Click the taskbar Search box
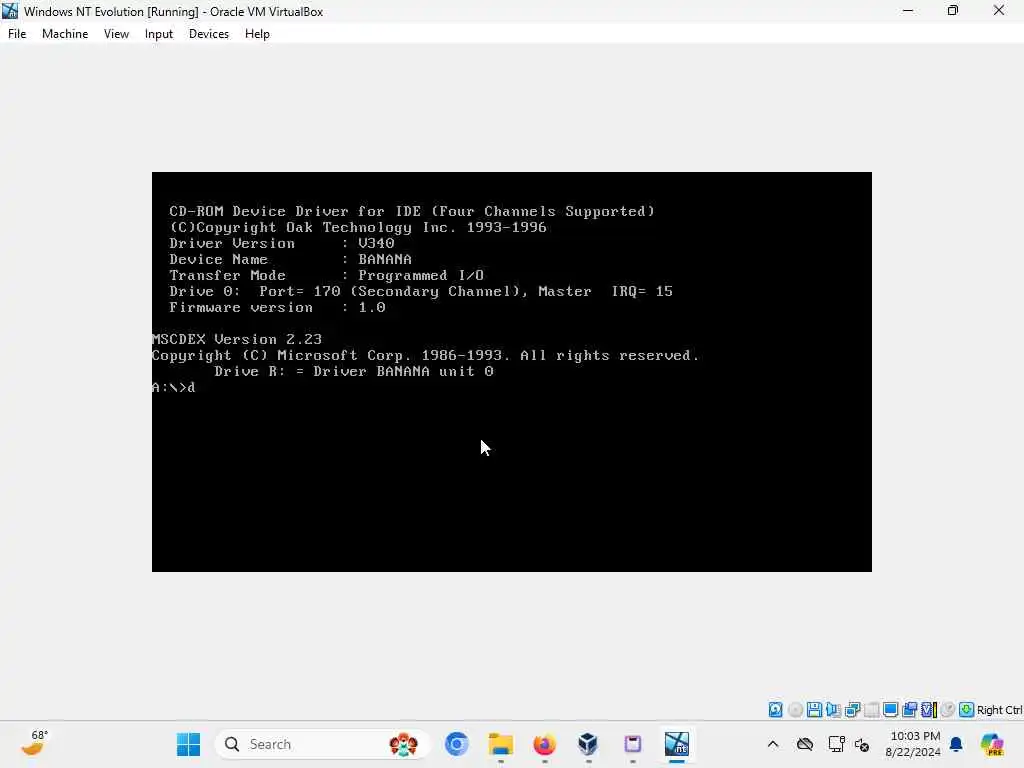This screenshot has width=1024, height=768. (323, 744)
